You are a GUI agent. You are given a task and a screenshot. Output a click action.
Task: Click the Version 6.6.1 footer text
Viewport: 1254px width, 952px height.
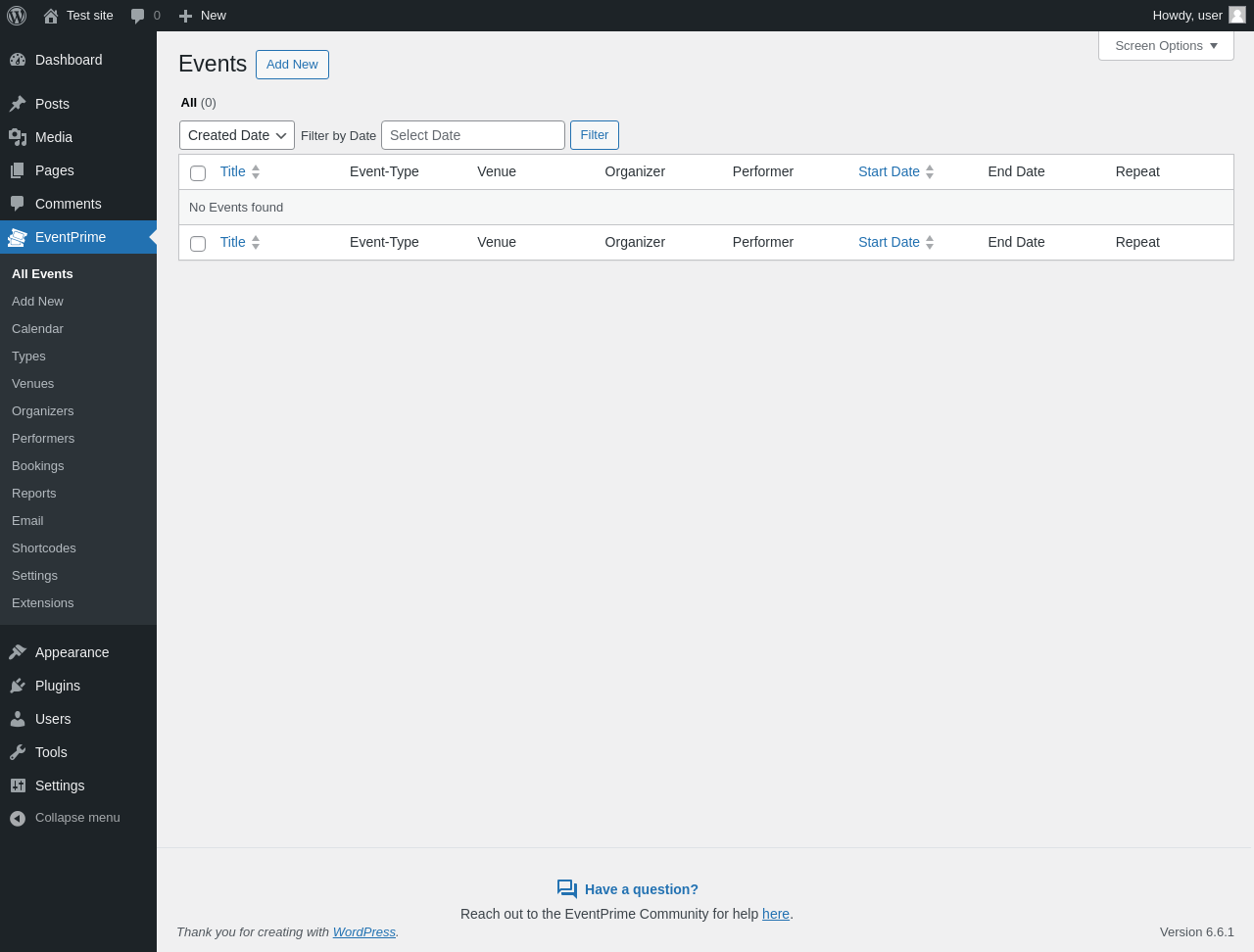tap(1197, 932)
